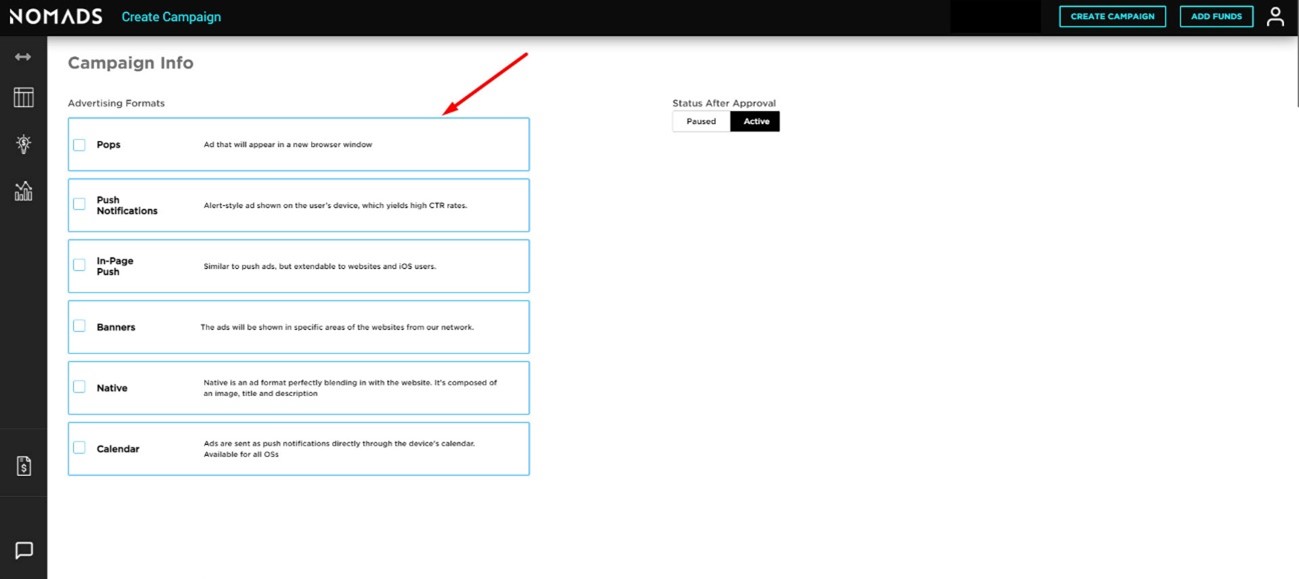The height and width of the screenshot is (579, 1299).
Task: Open the lightbulb insights icon in sidebar
Action: [23, 144]
